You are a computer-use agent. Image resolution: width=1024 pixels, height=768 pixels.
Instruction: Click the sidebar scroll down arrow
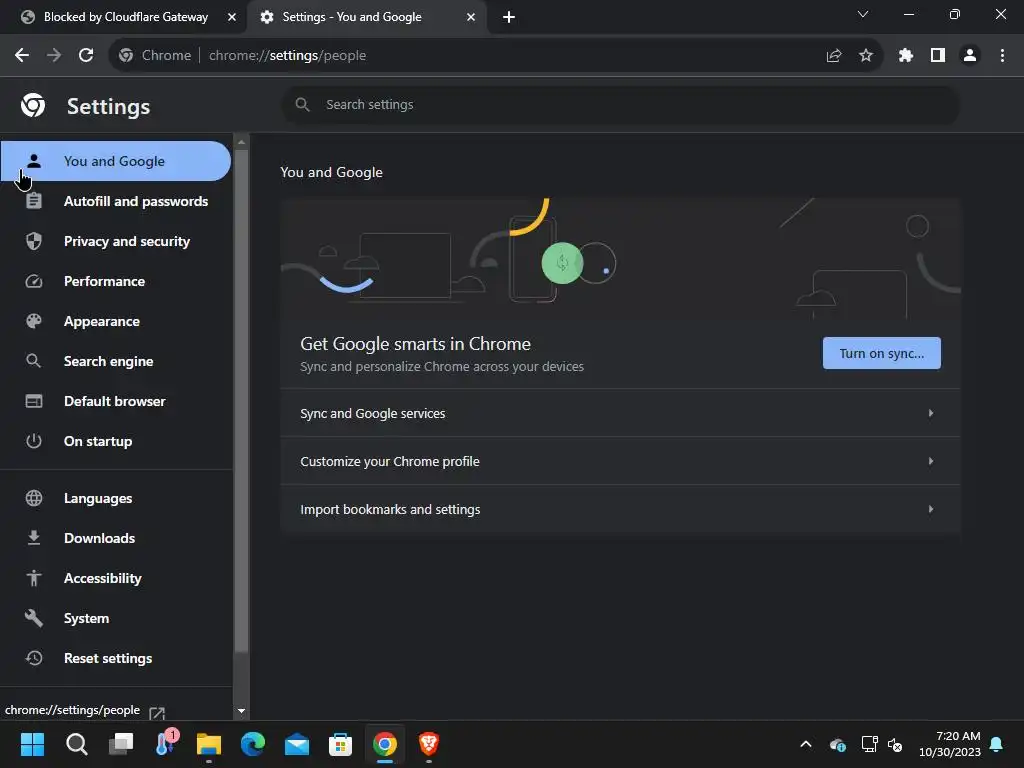coord(241,711)
